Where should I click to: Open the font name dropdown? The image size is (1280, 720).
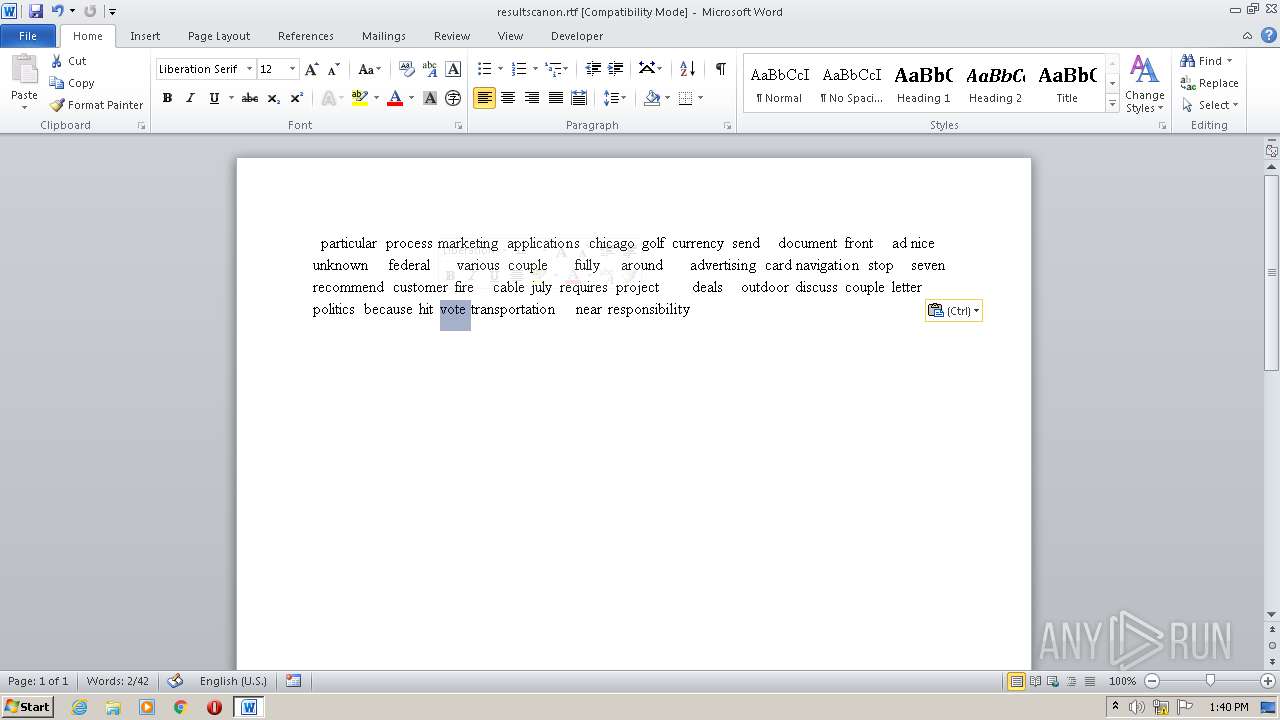(x=249, y=69)
